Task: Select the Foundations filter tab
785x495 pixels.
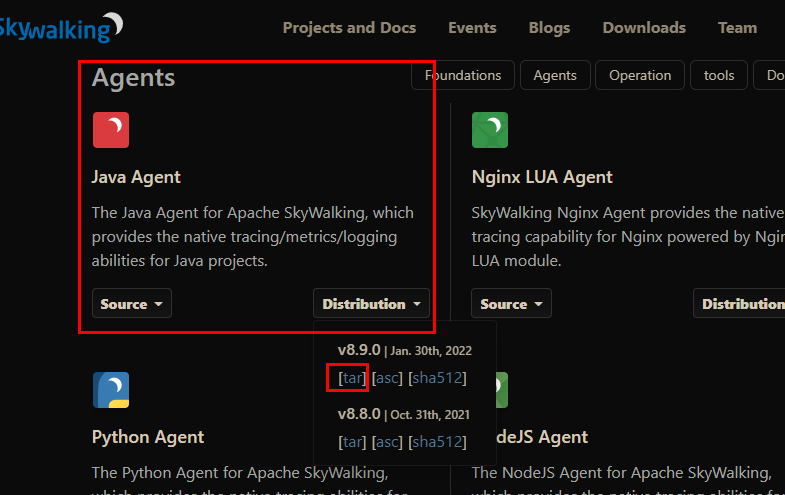Action: [463, 75]
